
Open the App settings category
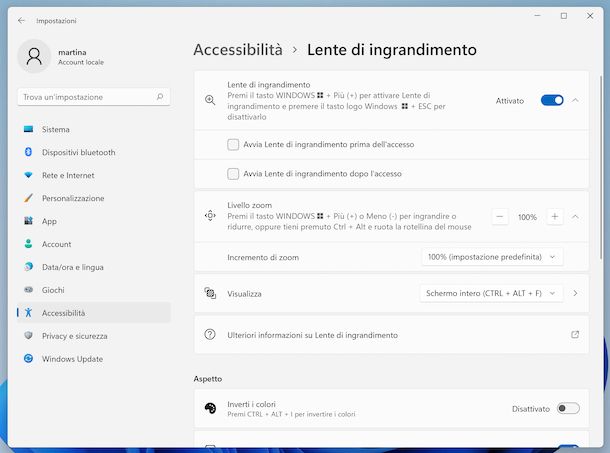(94, 221)
